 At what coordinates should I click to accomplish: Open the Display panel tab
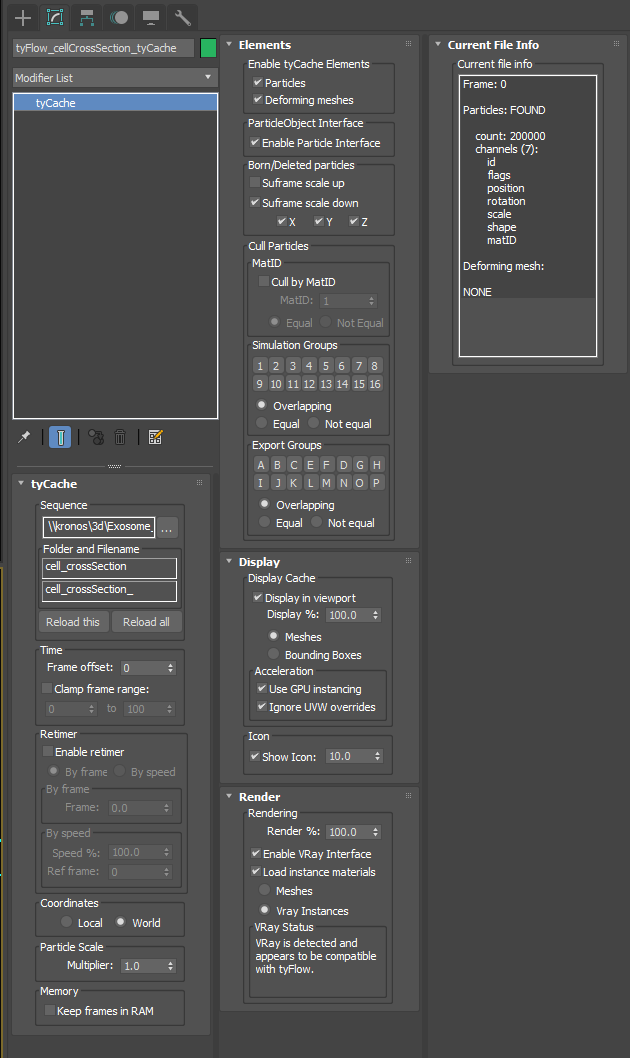click(x=150, y=18)
